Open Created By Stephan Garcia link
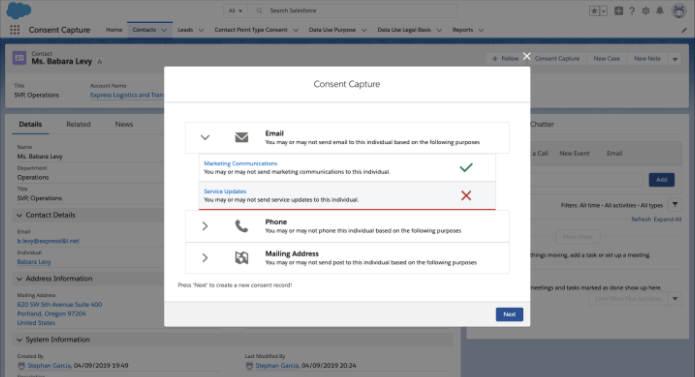This screenshot has height=377, width=695. [49, 366]
